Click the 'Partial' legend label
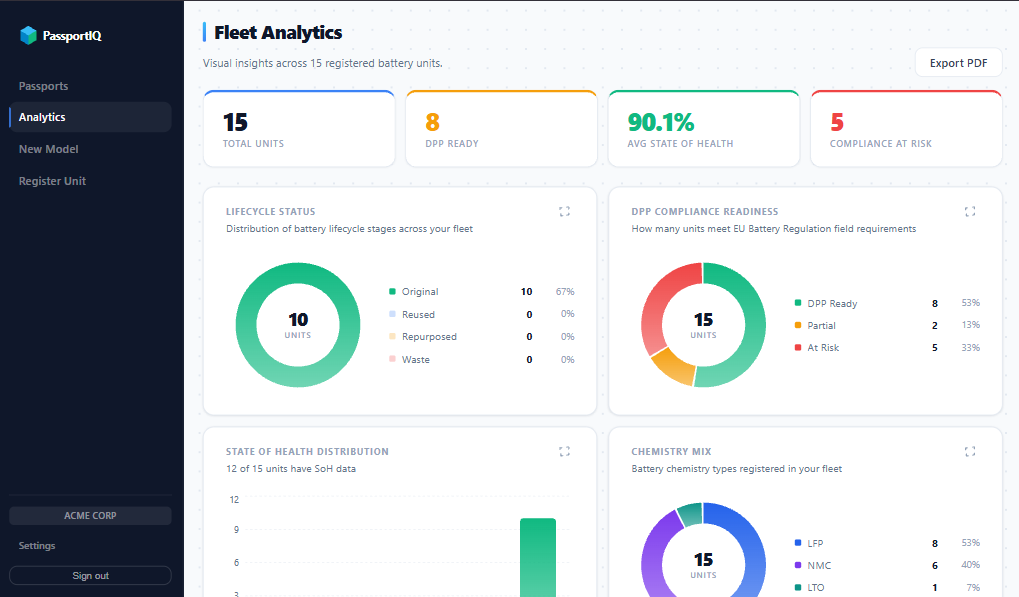Image resolution: width=1019 pixels, height=597 pixels. [821, 325]
